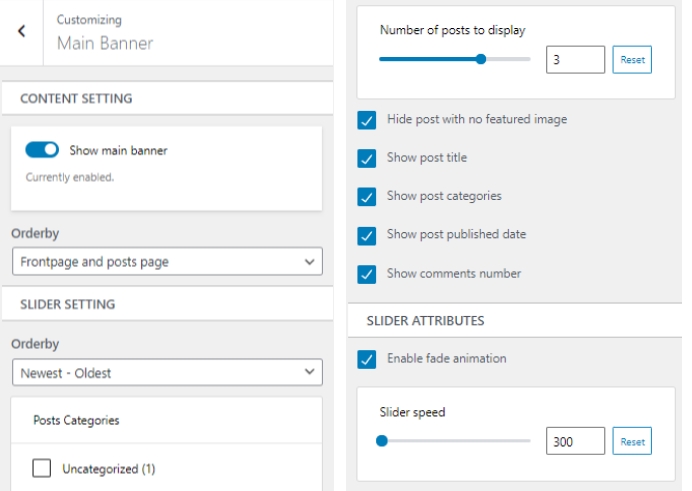Screen dimensions: 692x491
Task: Click the Posts Categories panel title
Action: pyautogui.click(x=76, y=420)
